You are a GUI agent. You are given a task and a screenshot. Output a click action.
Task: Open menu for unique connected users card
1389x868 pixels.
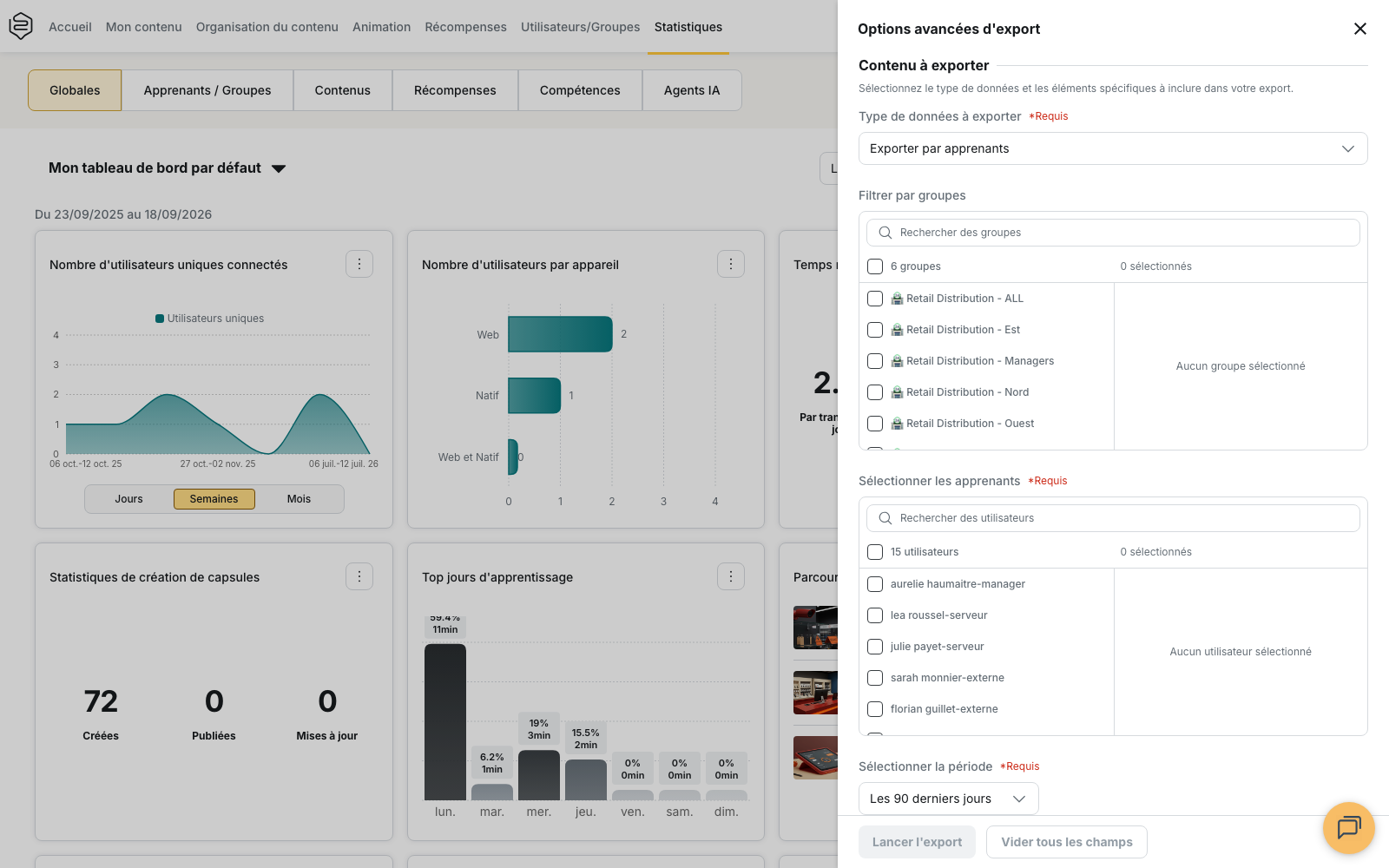[359, 264]
